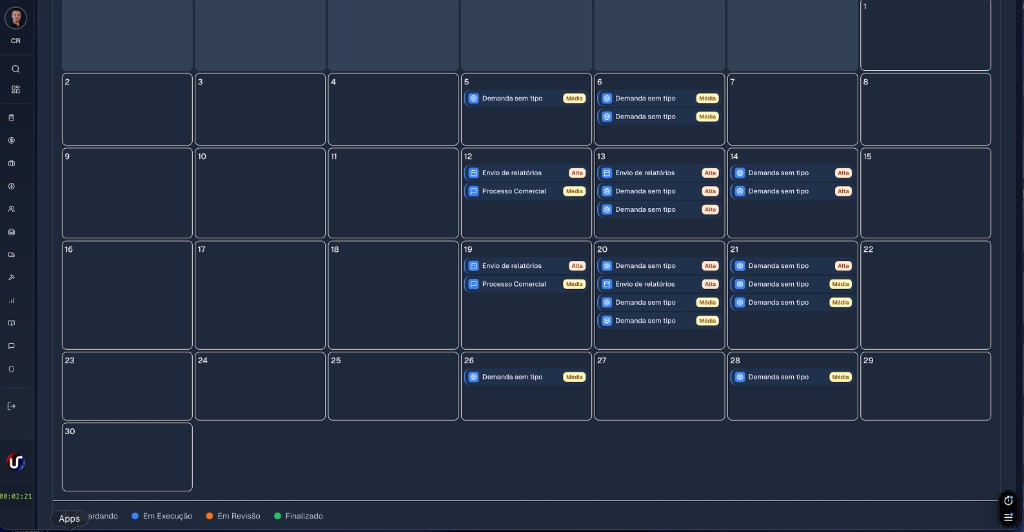The width and height of the screenshot is (1024, 532).
Task: Open Envio de relatórios task on day 13
Action: point(660,173)
